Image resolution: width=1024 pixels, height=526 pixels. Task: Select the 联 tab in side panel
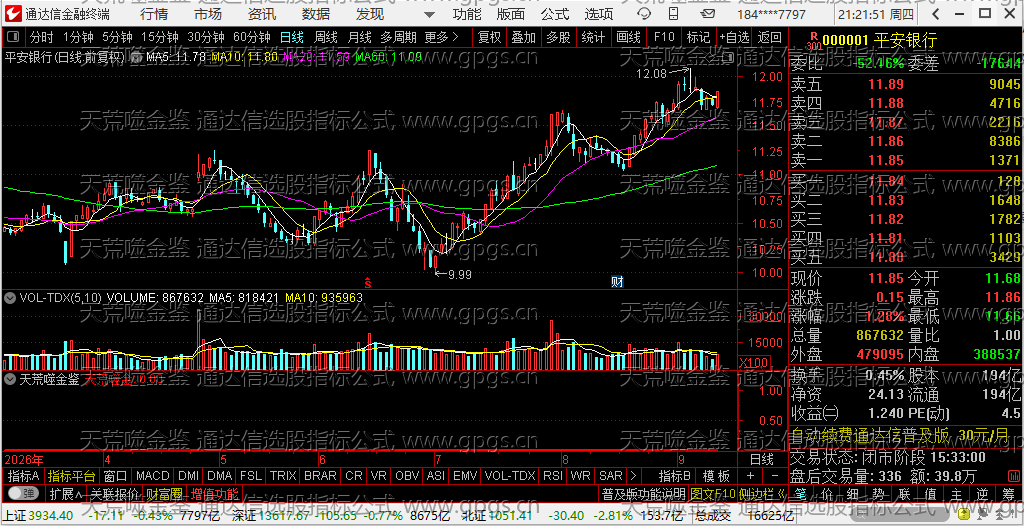904,493
